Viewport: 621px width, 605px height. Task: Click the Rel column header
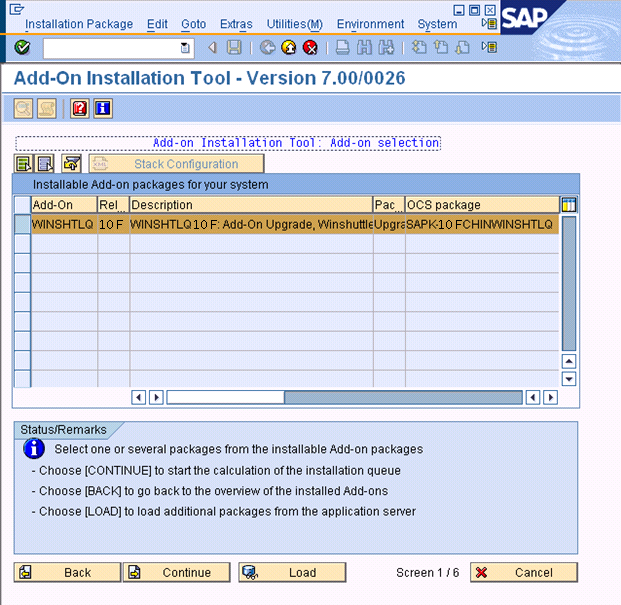tap(113, 205)
